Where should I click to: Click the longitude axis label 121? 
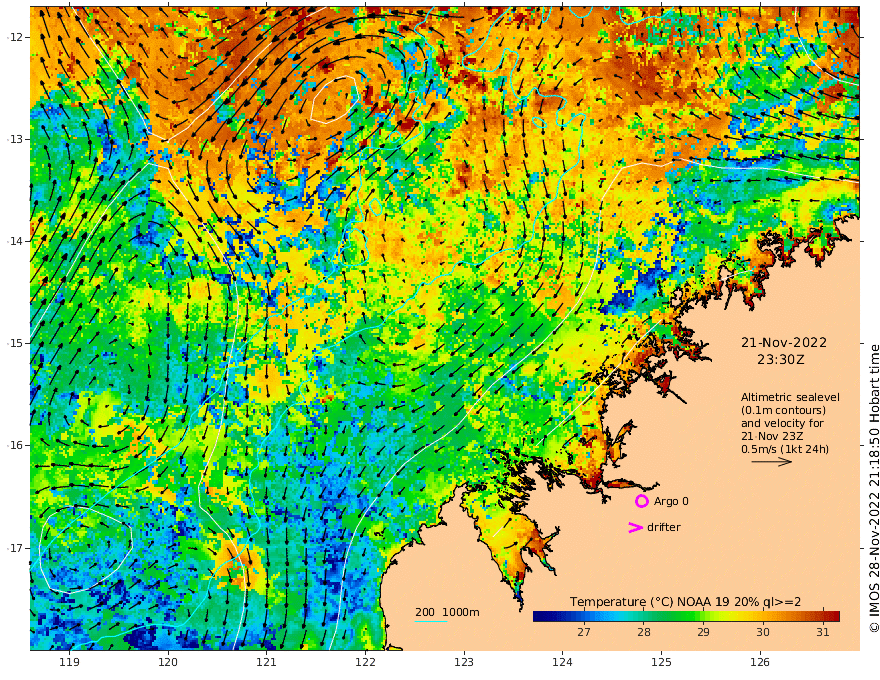point(267,662)
